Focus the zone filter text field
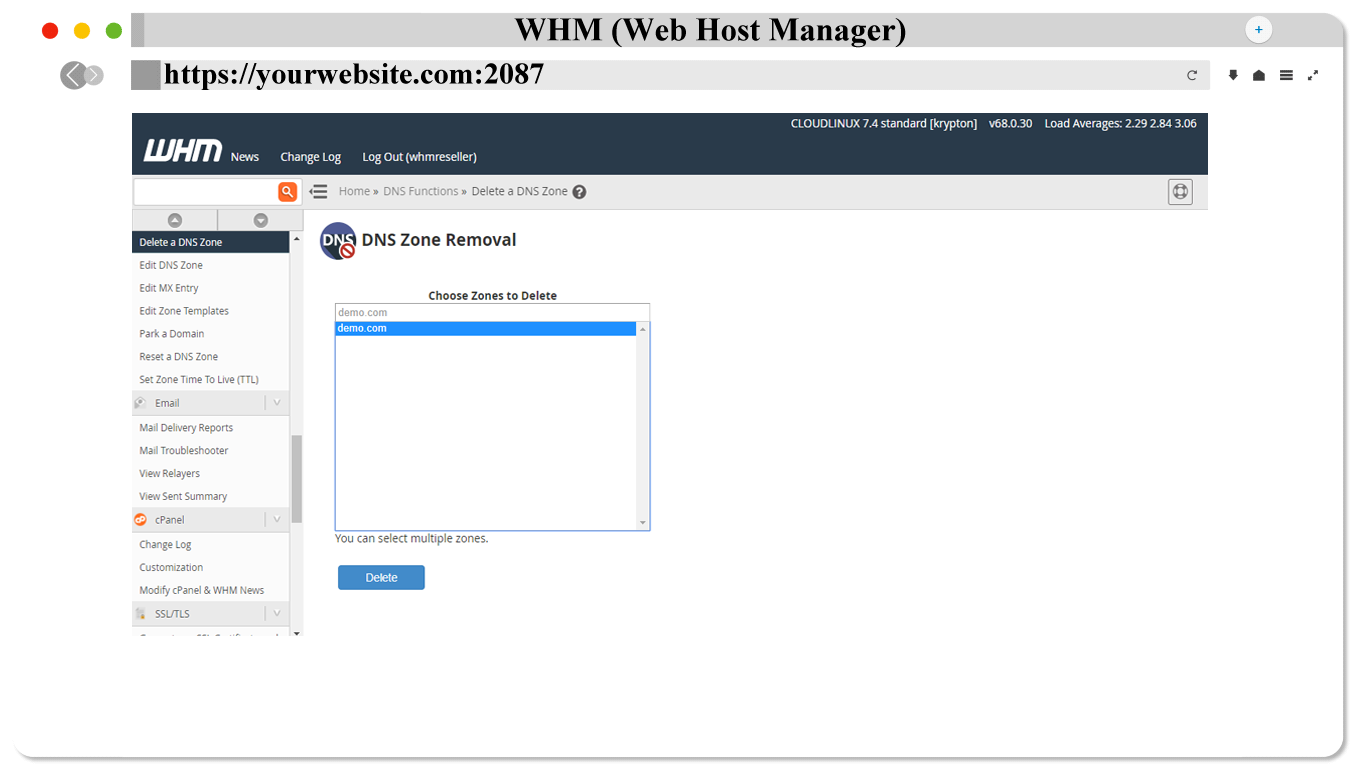1362x769 pixels. (492, 312)
